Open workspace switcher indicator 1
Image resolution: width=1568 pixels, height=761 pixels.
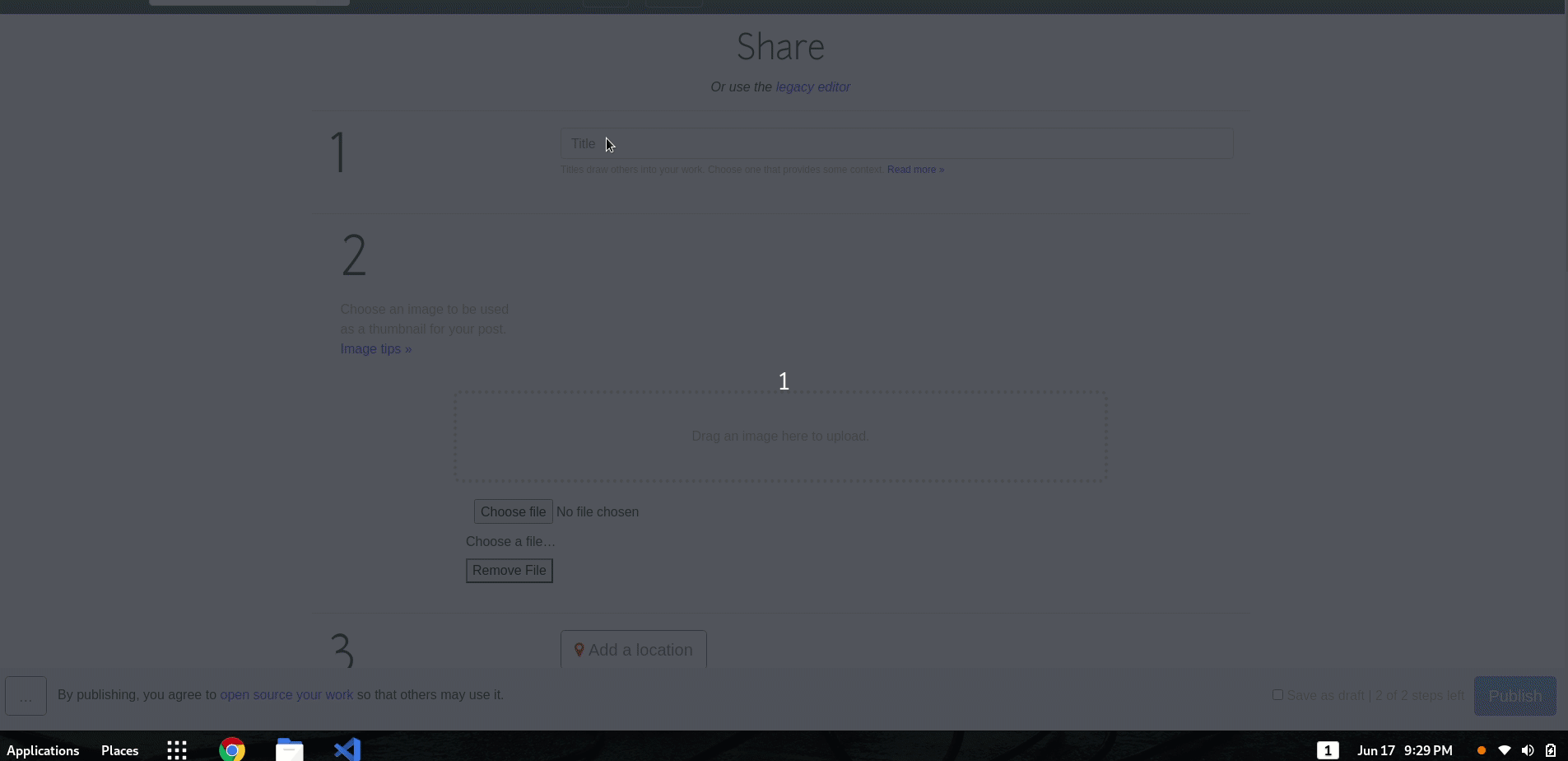pos(1328,750)
